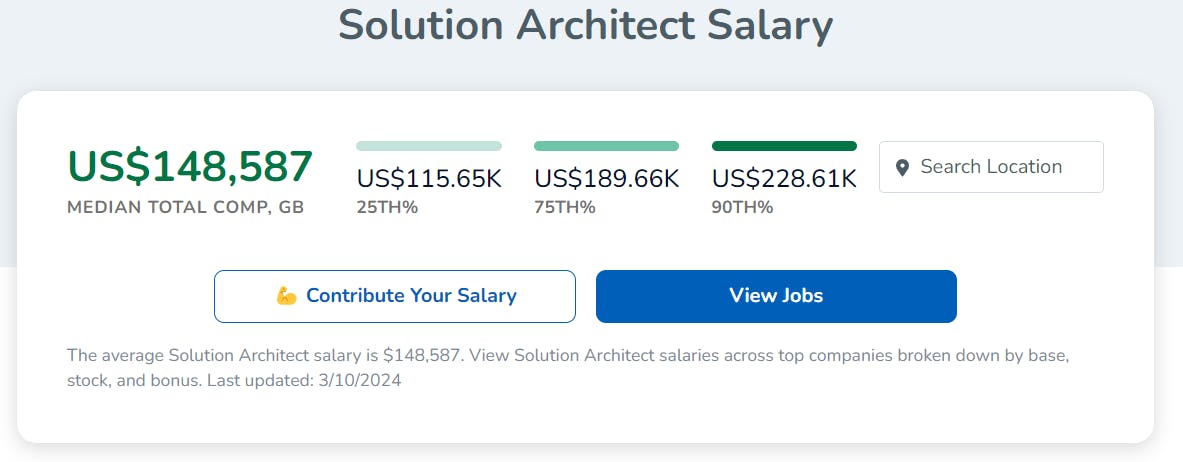Open the Contribute Your Salary form
The height and width of the screenshot is (462, 1183).
pyautogui.click(x=395, y=296)
